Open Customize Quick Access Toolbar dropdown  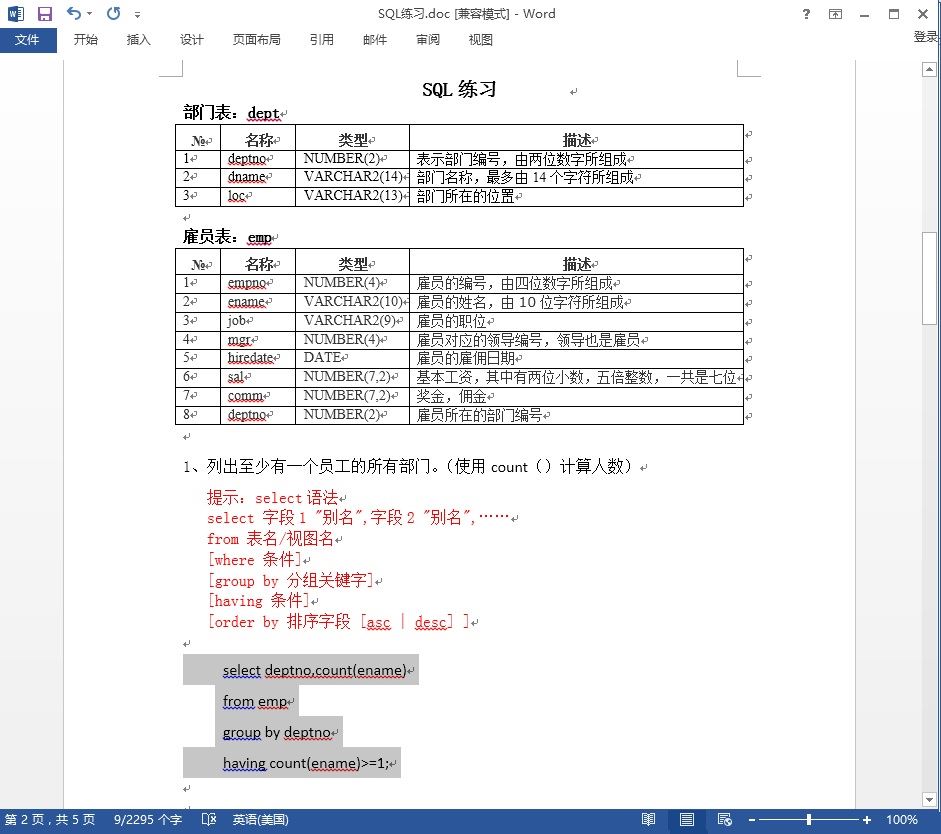pyautogui.click(x=137, y=14)
